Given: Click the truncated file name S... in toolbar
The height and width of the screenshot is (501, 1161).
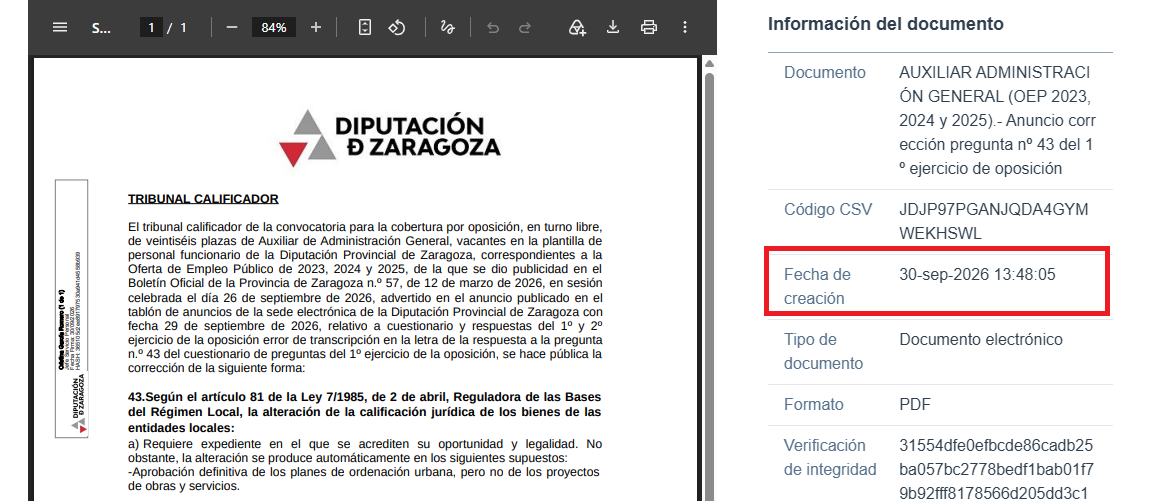Looking at the screenshot, I should 101,27.
